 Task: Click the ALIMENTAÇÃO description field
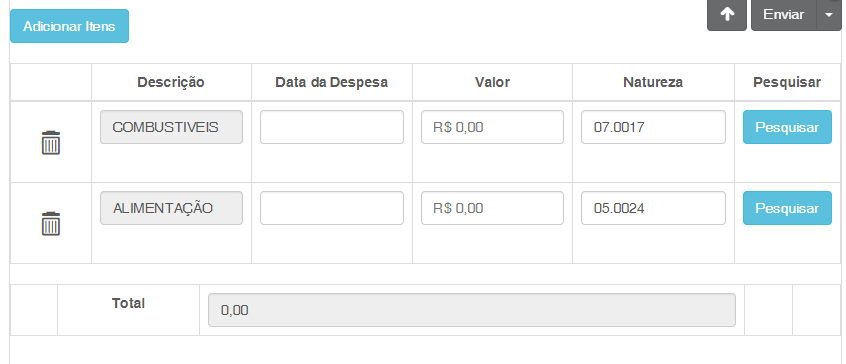[172, 208]
